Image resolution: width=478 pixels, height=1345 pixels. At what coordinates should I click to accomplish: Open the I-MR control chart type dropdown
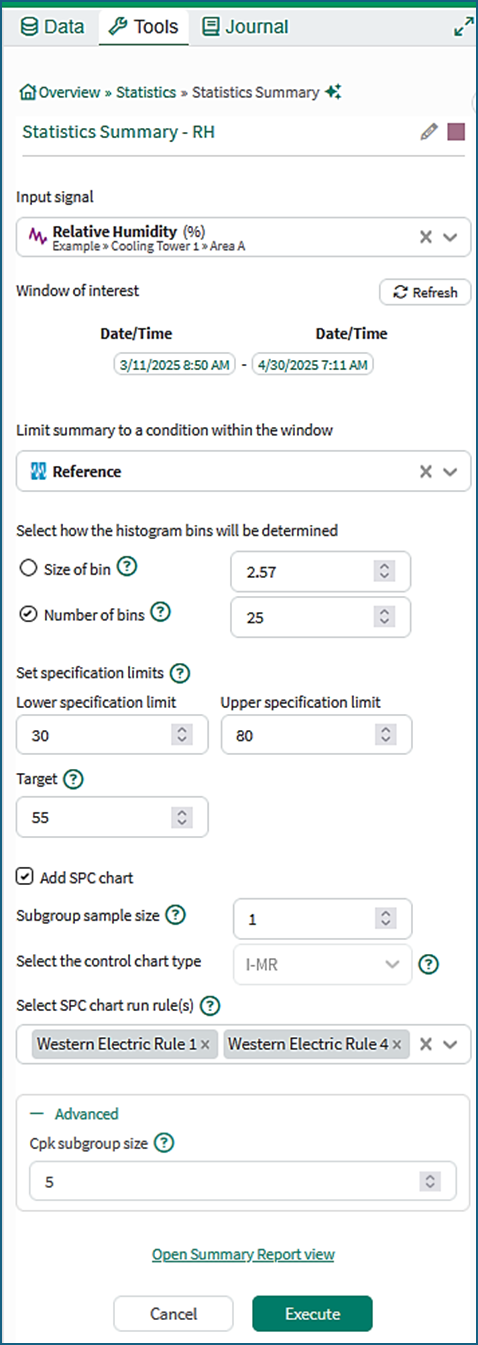(321, 964)
